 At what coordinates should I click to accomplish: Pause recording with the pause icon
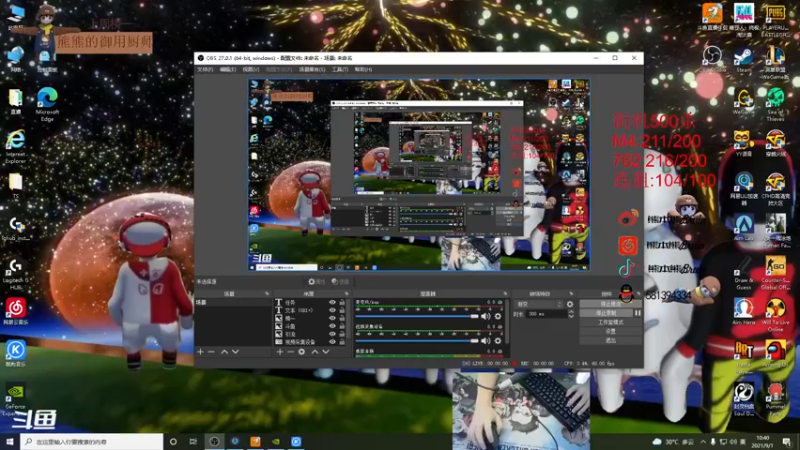point(638,313)
